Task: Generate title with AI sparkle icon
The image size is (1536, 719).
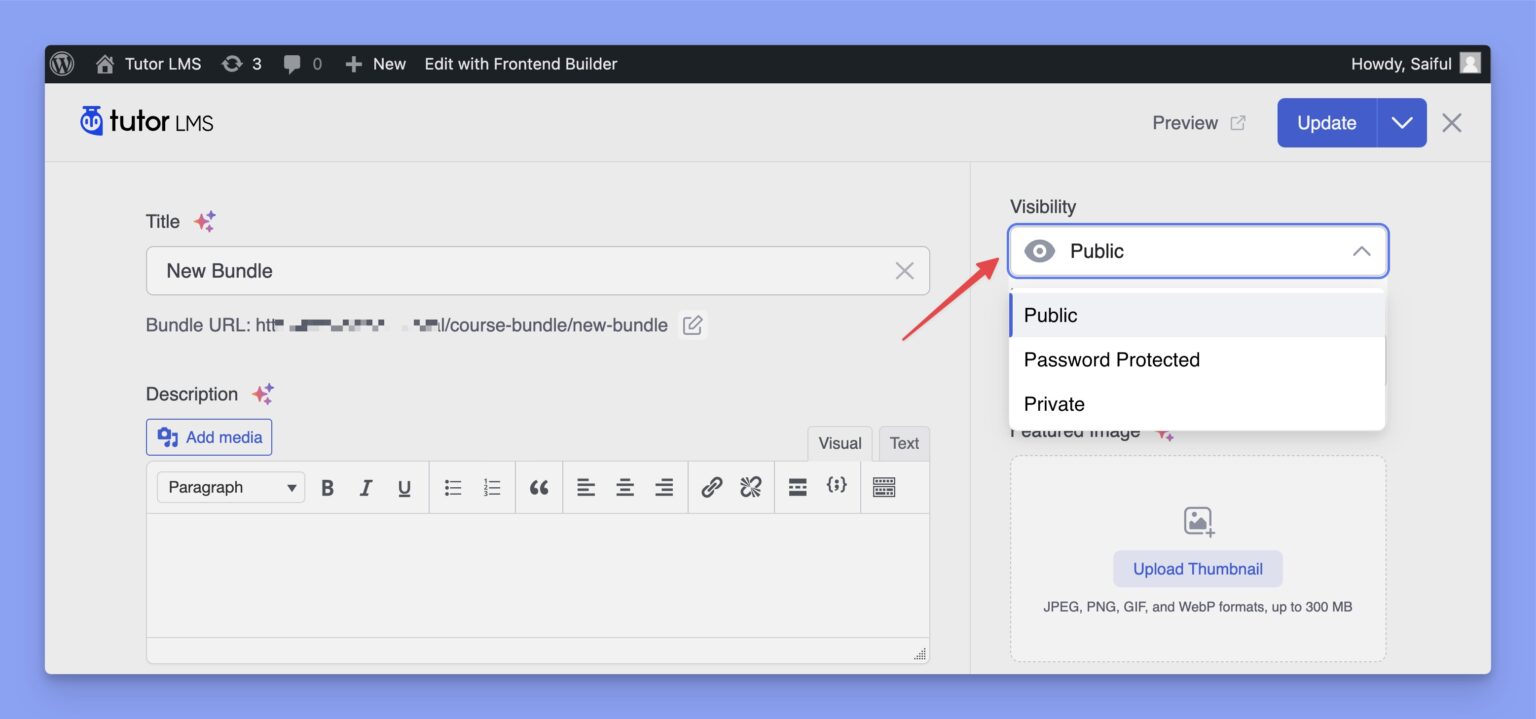Action: pyautogui.click(x=205, y=222)
